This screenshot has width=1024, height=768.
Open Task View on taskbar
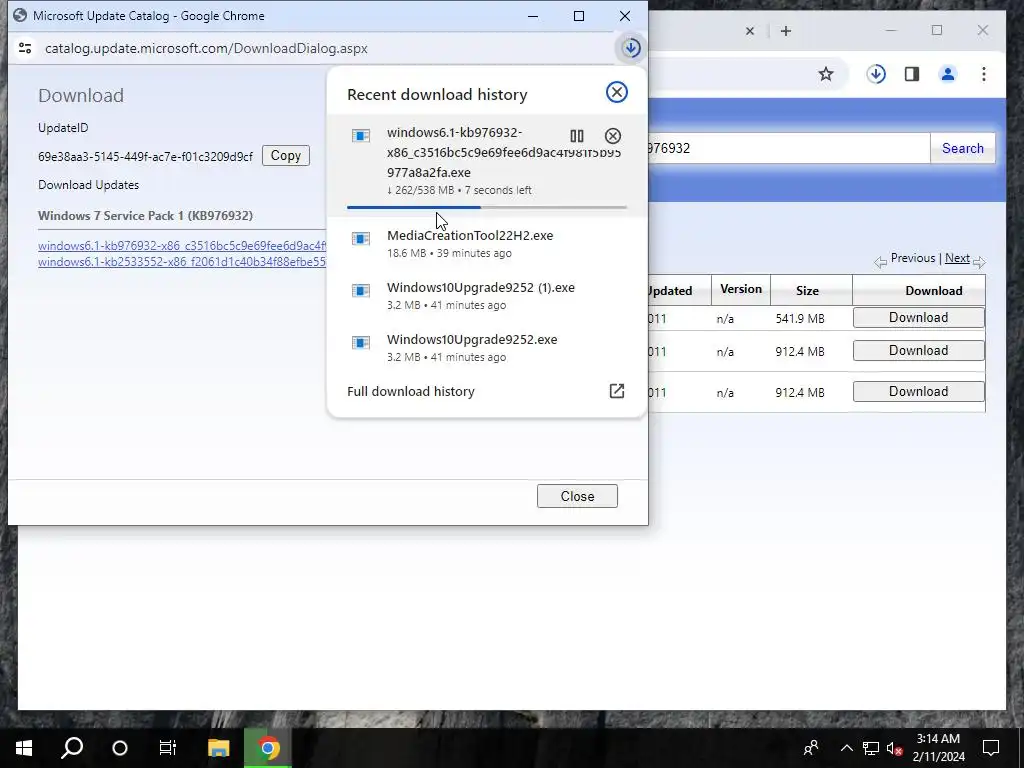168,748
